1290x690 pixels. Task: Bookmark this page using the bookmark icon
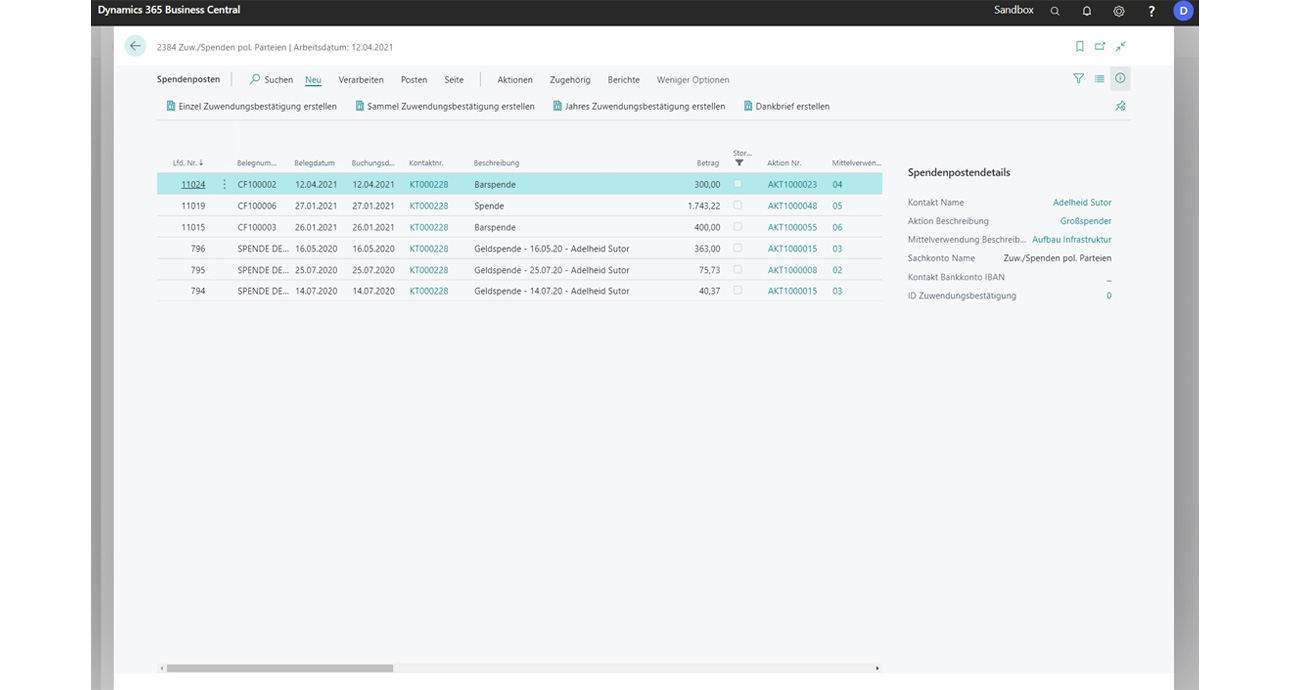[x=1078, y=46]
